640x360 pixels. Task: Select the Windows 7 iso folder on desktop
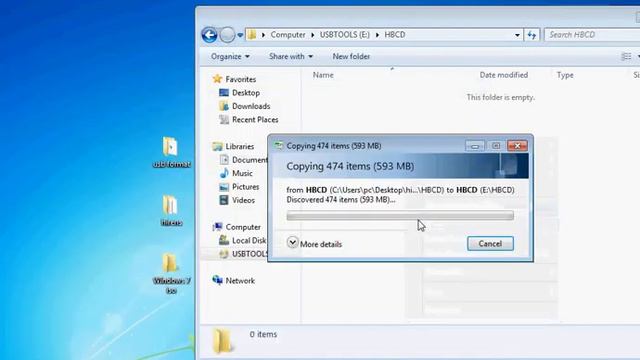coord(171,273)
